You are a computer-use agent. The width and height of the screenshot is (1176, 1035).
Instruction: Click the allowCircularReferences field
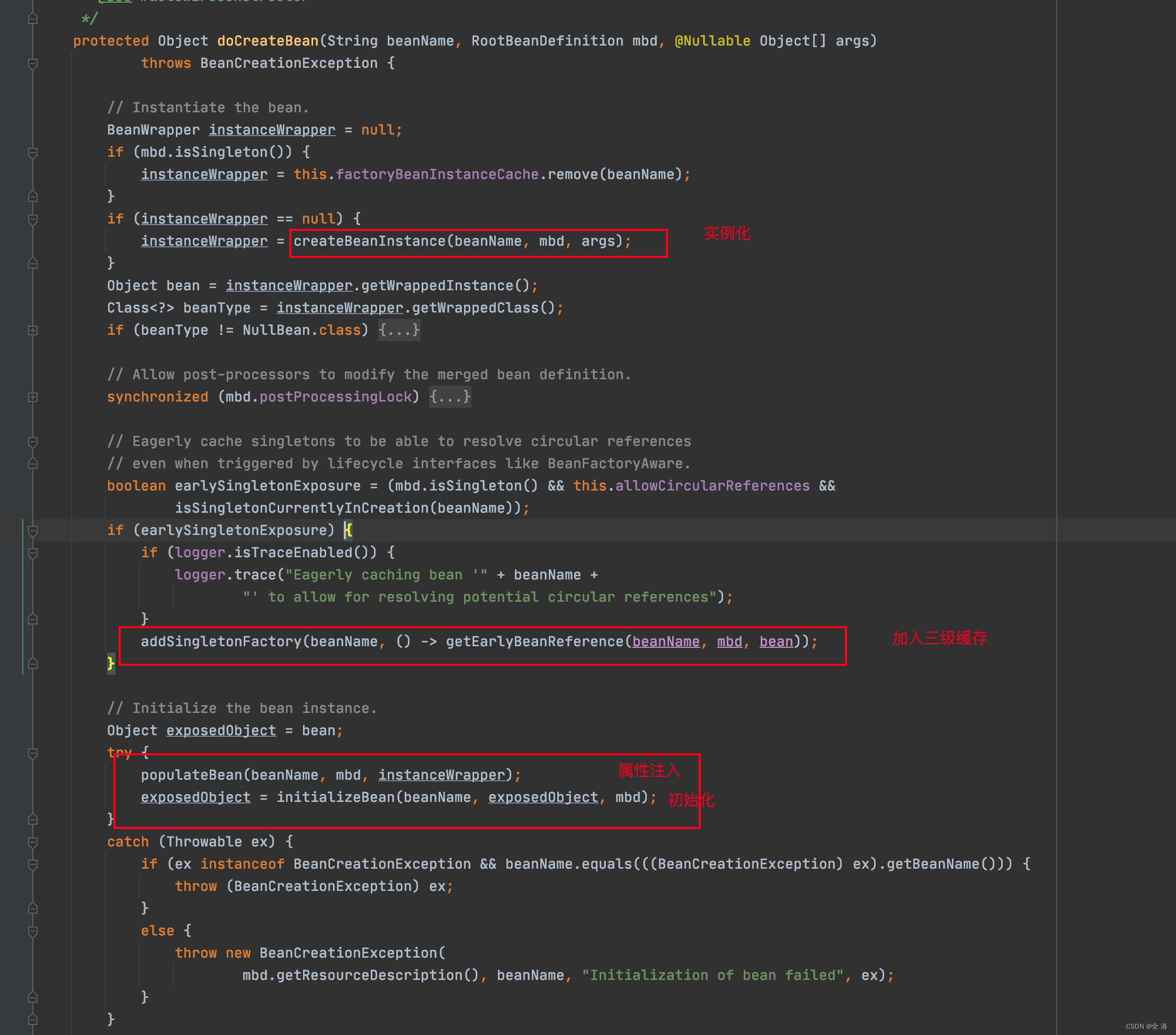(712, 486)
